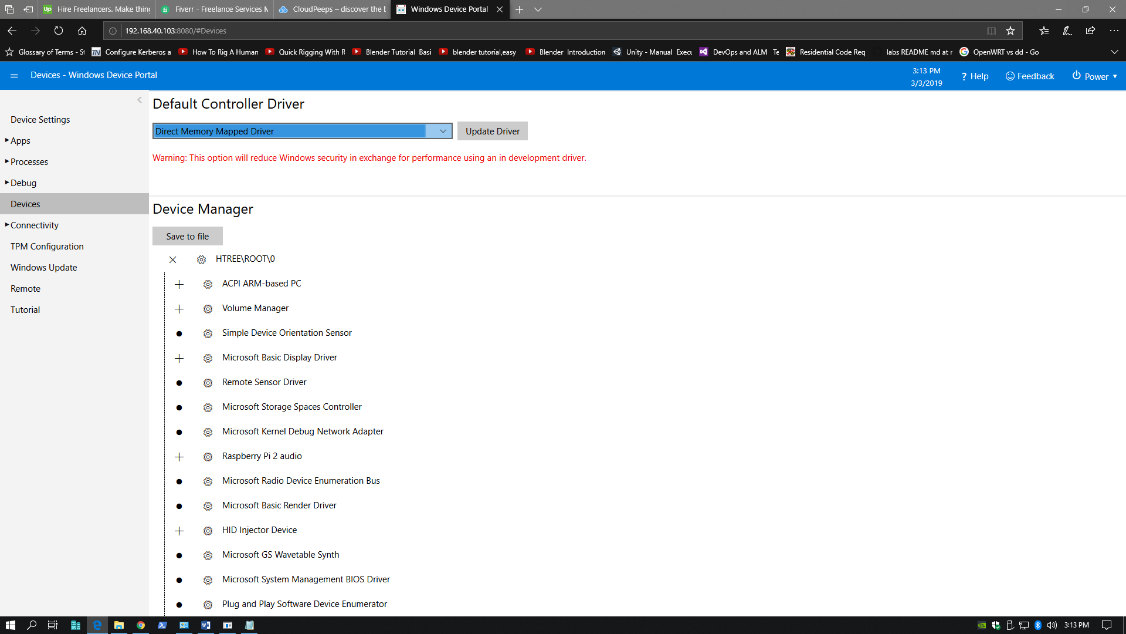Click the gear icon for Microsoft Storage Spaces Controller
This screenshot has width=1126, height=634.
(x=208, y=408)
